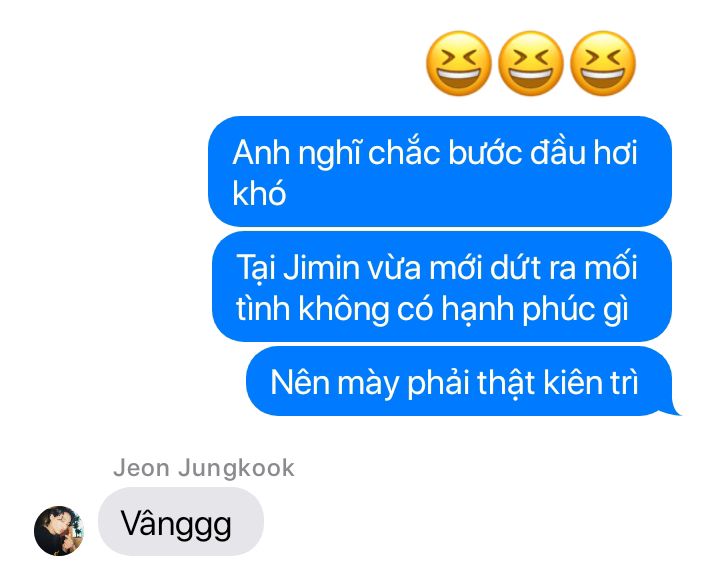Tap the rightmost laughing emoji

(x=603, y=63)
